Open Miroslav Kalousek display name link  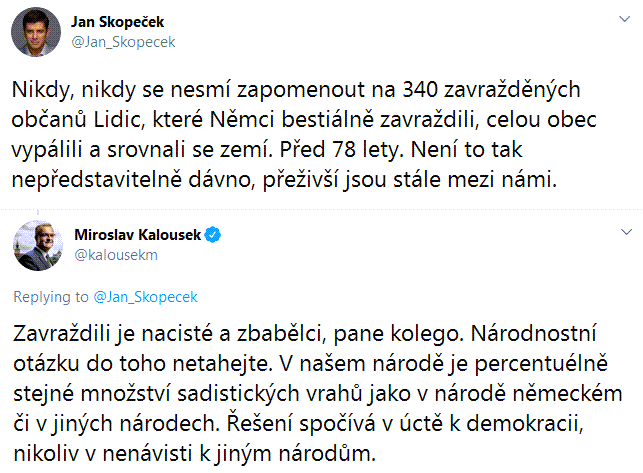click(138, 235)
